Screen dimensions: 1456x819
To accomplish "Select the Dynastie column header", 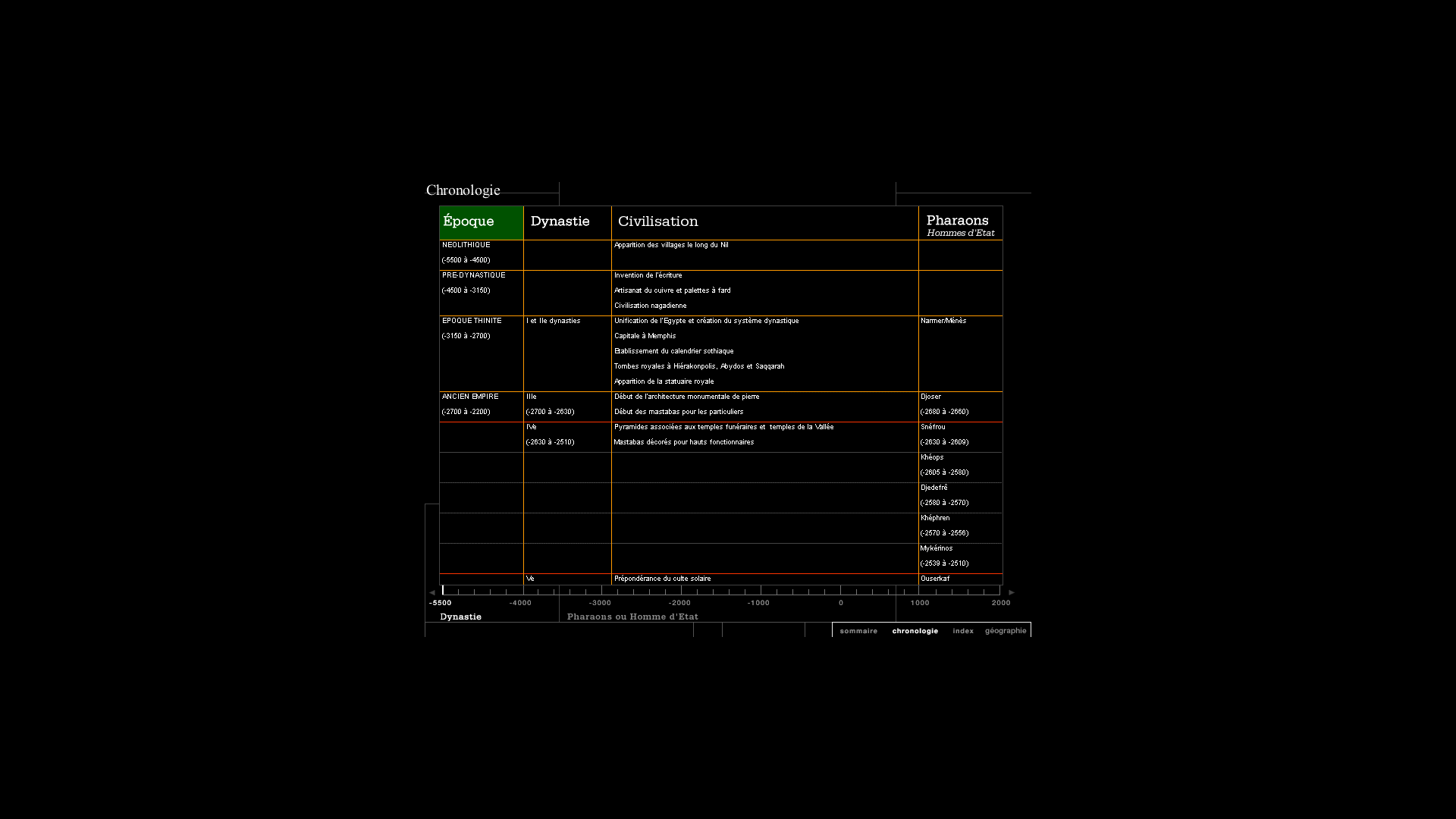I will click(x=567, y=223).
